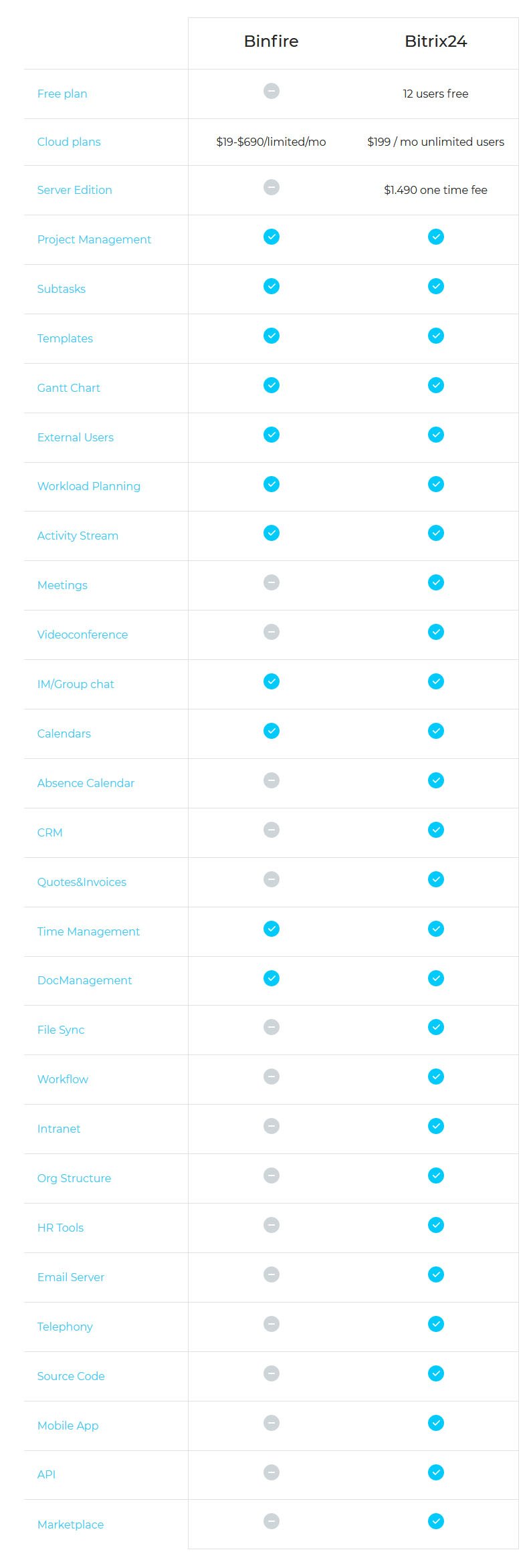The height and width of the screenshot is (1568, 529).
Task: Open the Source Code link
Action: click(71, 1376)
